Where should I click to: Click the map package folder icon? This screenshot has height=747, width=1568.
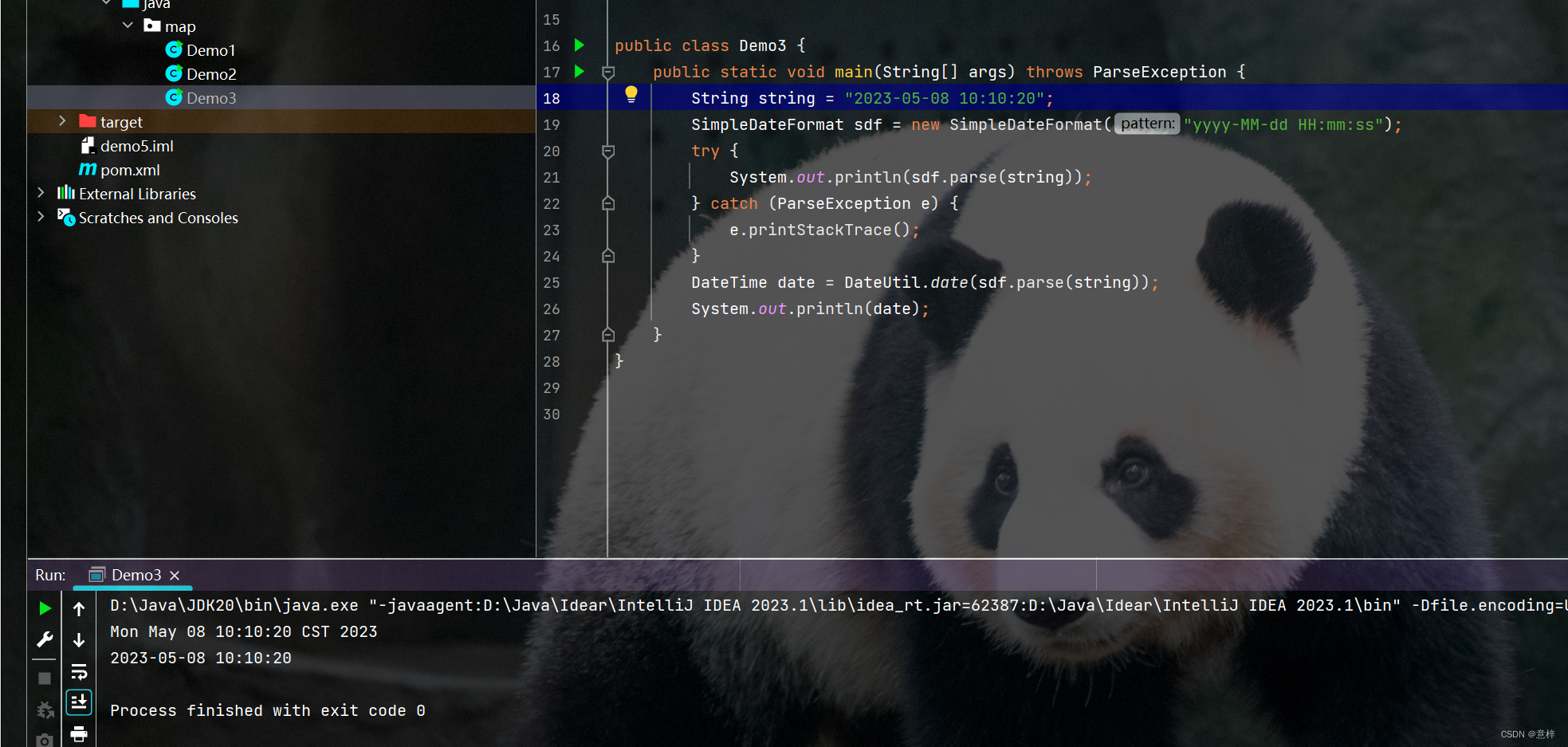152,26
